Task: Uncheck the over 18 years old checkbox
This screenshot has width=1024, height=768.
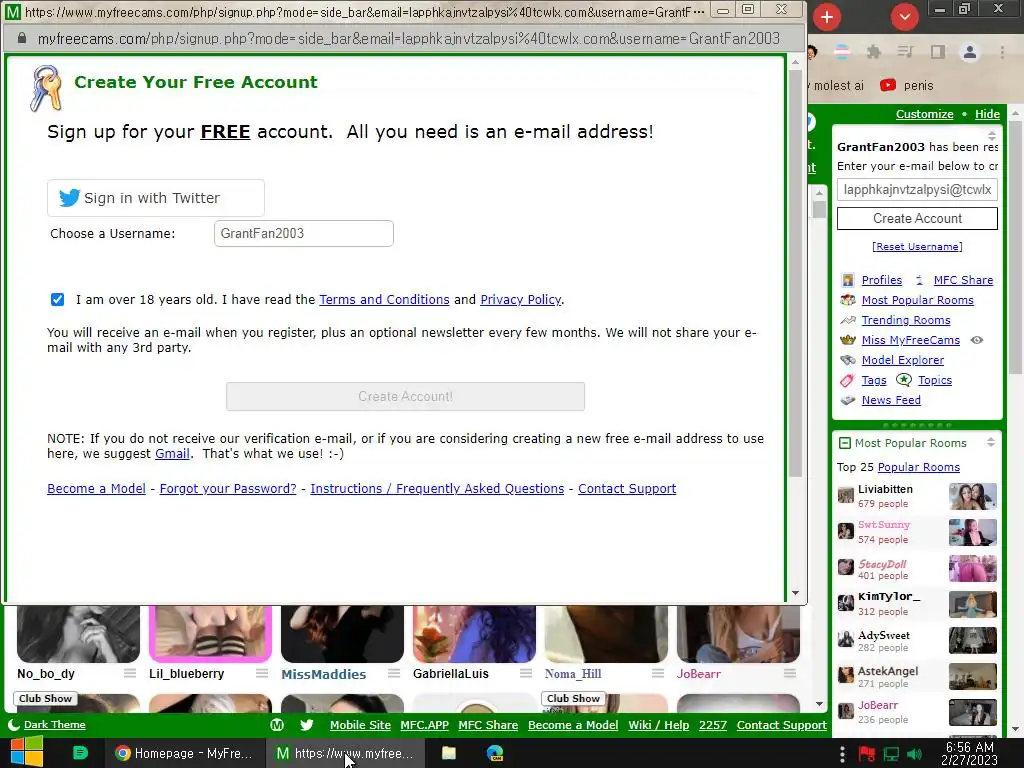Action: coord(57,299)
